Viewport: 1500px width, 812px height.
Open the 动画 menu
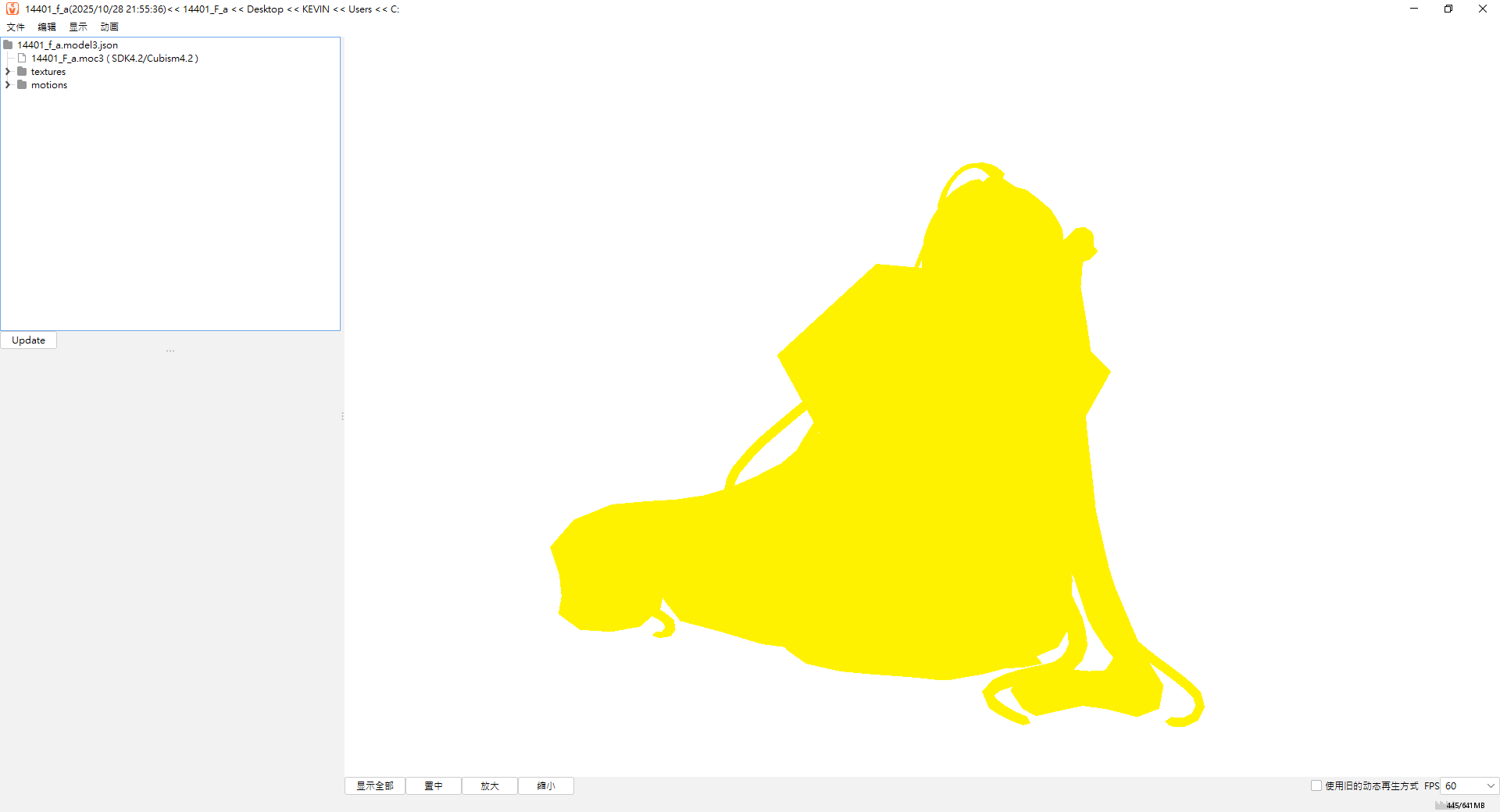point(109,27)
